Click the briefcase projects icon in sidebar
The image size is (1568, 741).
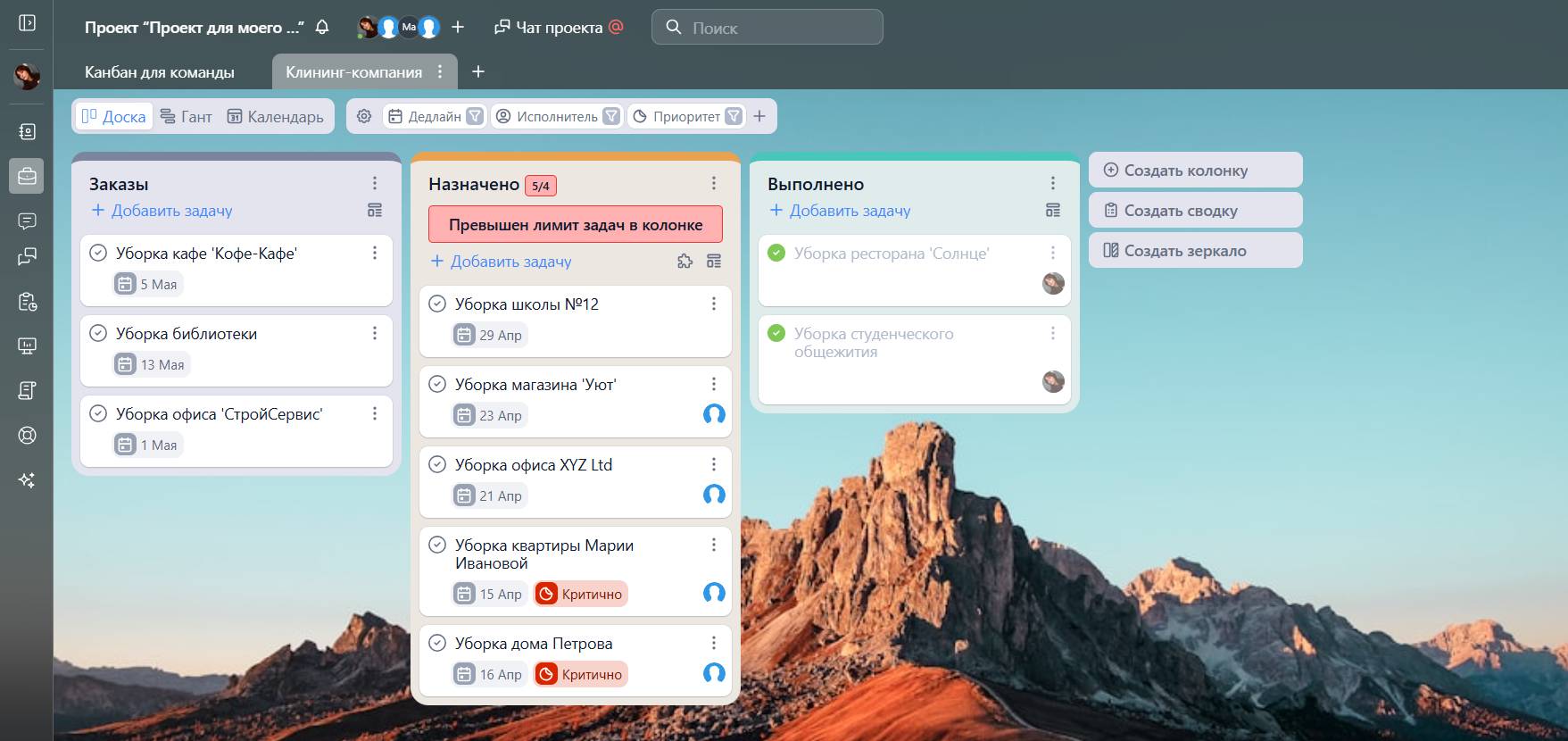pos(27,176)
